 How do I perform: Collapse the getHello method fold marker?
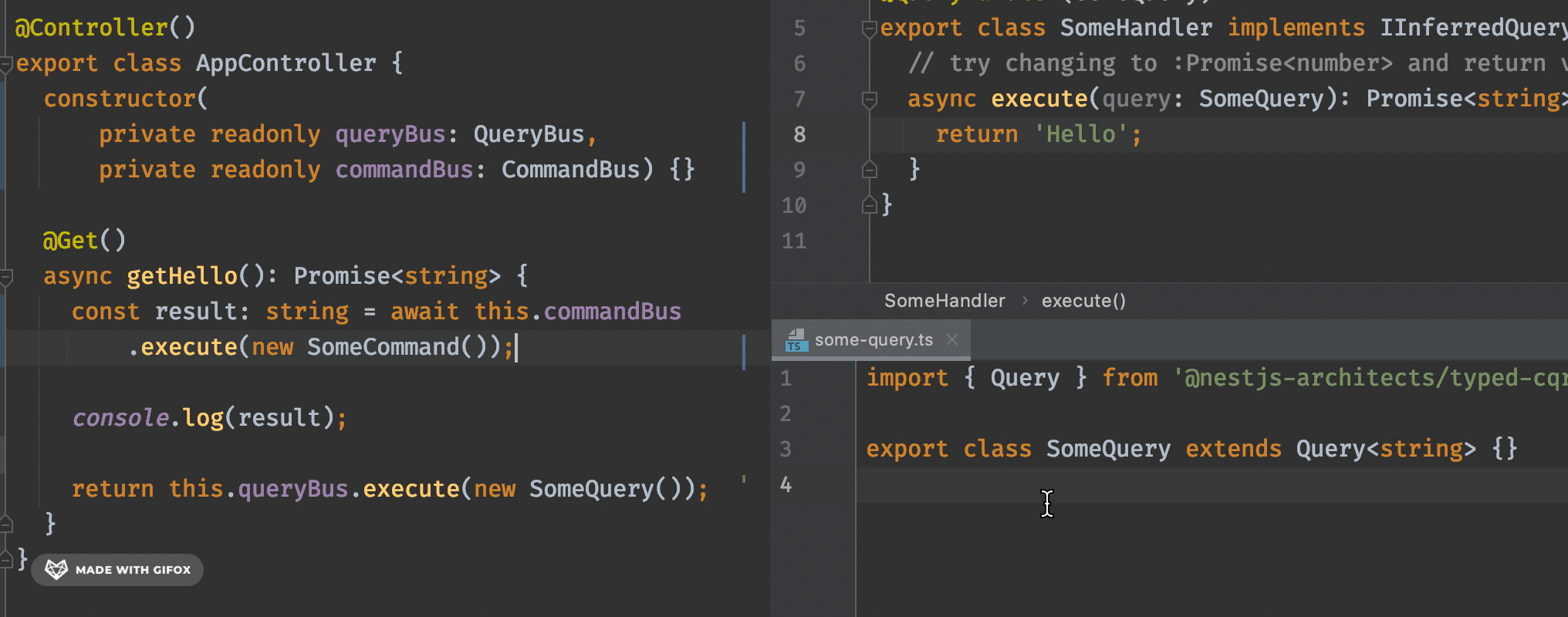5,278
